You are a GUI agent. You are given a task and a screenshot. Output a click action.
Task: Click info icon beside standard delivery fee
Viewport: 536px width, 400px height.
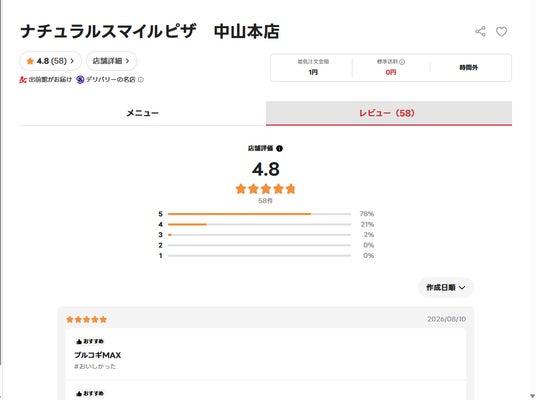(402, 62)
